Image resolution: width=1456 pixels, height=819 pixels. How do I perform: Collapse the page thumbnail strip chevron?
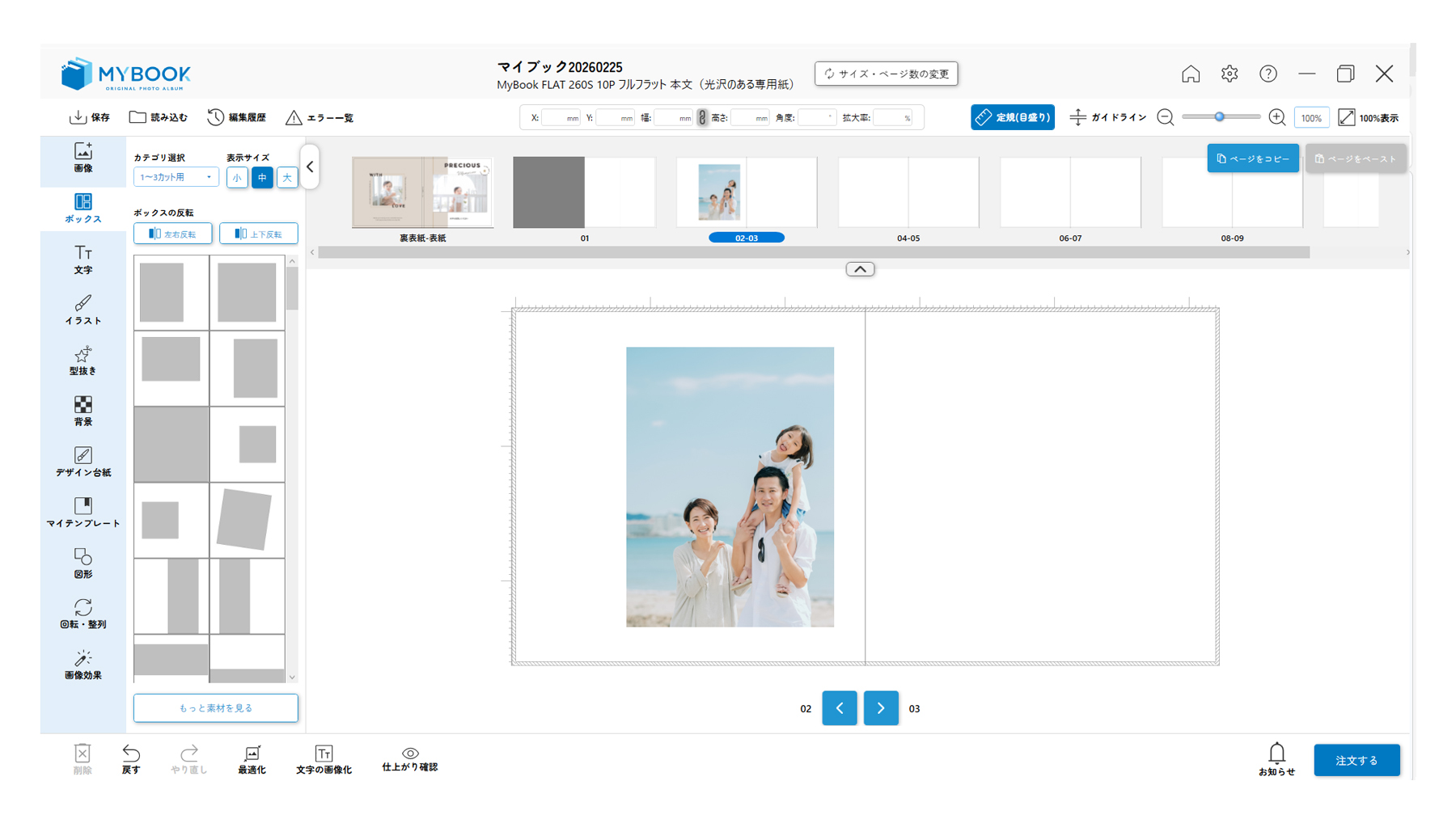point(860,269)
